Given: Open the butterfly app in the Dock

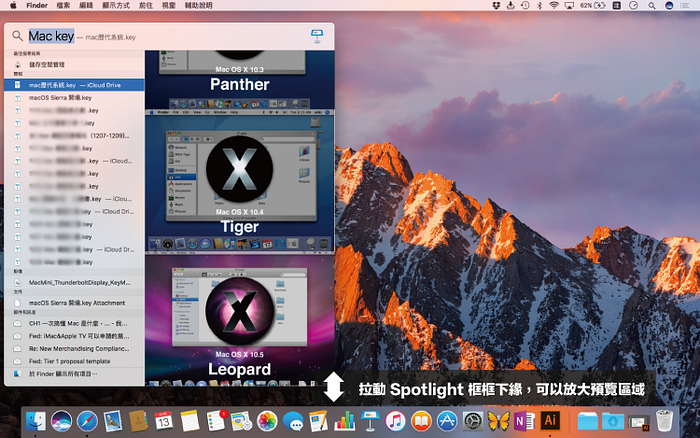Looking at the screenshot, I should pyautogui.click(x=499, y=421).
